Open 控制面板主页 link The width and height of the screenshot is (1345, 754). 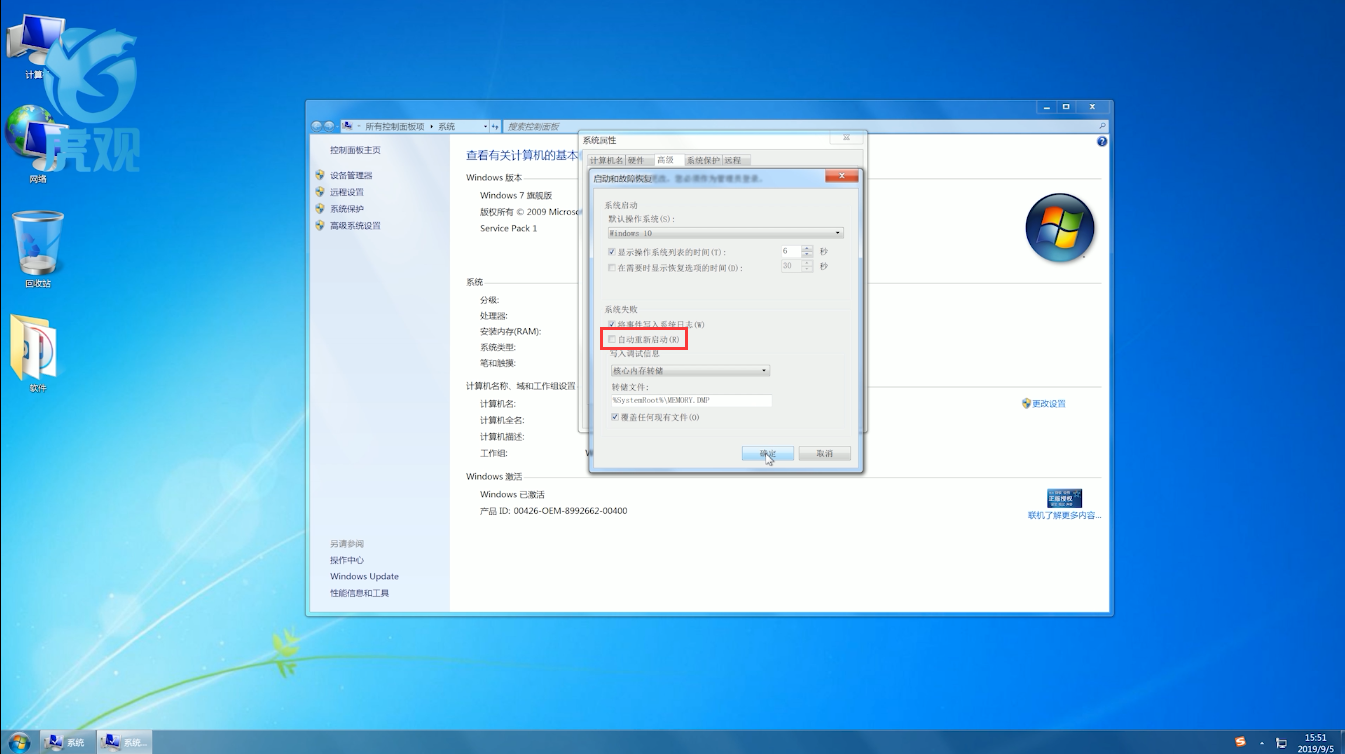coord(355,150)
